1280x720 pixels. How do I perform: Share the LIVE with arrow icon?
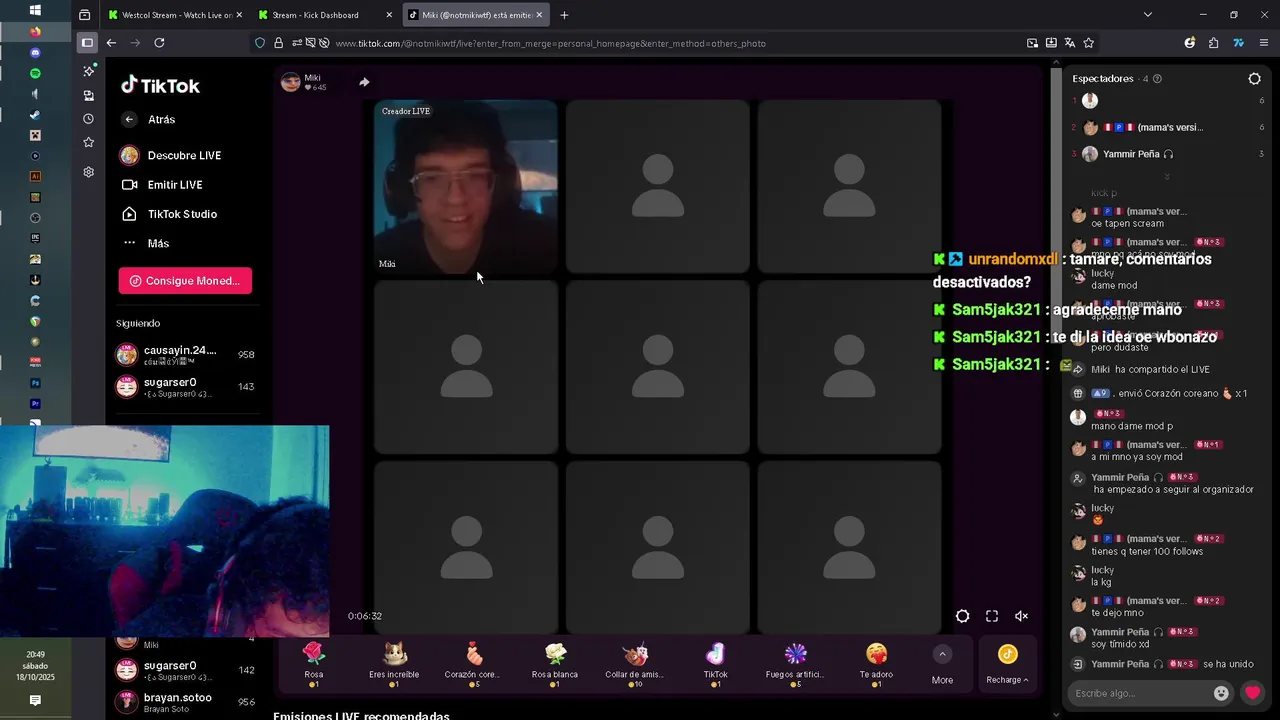(364, 82)
